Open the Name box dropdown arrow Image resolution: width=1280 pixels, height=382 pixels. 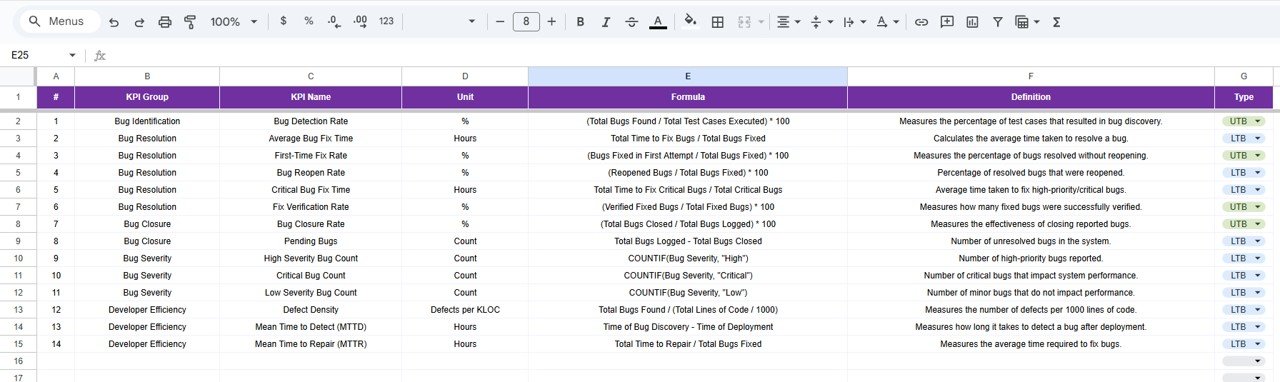[x=72, y=56]
